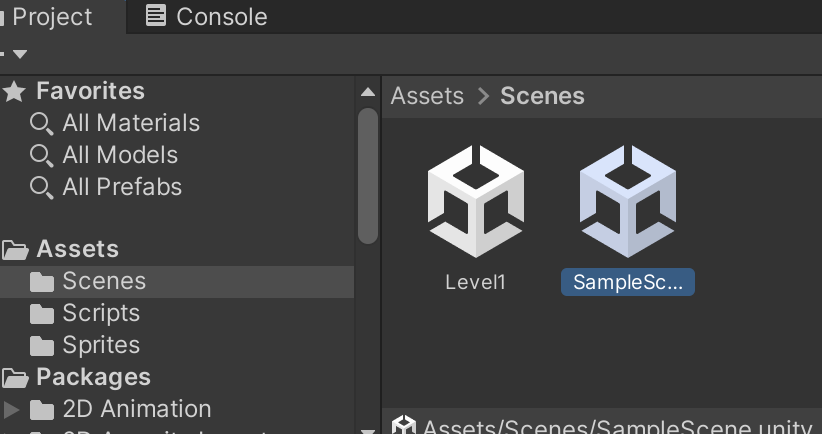Expand the 2D Animation package folder arrow
Viewport: 822px width, 434px height.
click(x=12, y=409)
